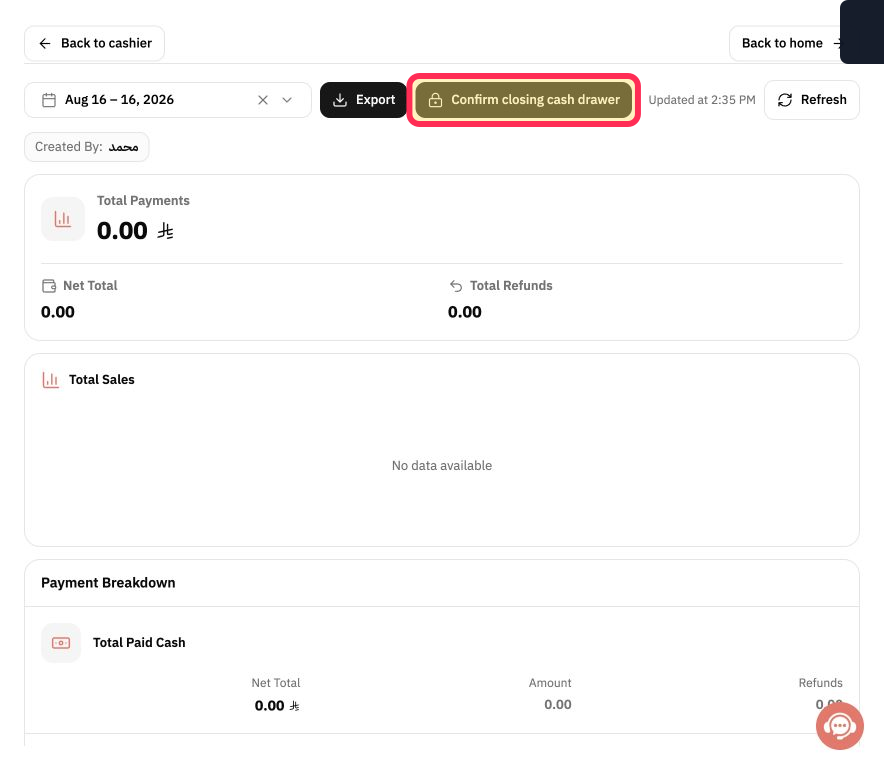Click the back arrow beside Back to cashier
This screenshot has height=770, width=884.
pos(45,43)
